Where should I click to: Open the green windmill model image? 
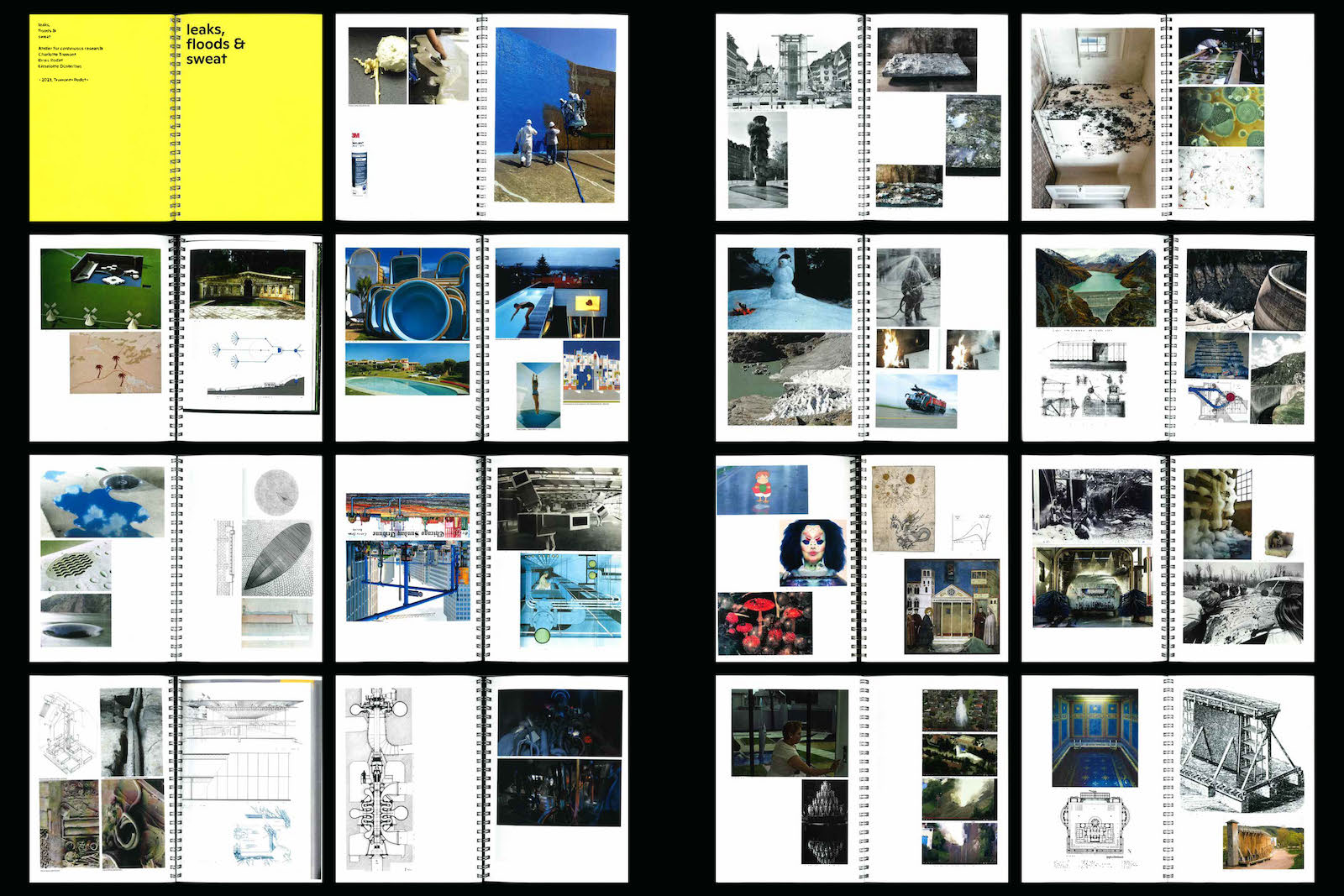(100, 288)
